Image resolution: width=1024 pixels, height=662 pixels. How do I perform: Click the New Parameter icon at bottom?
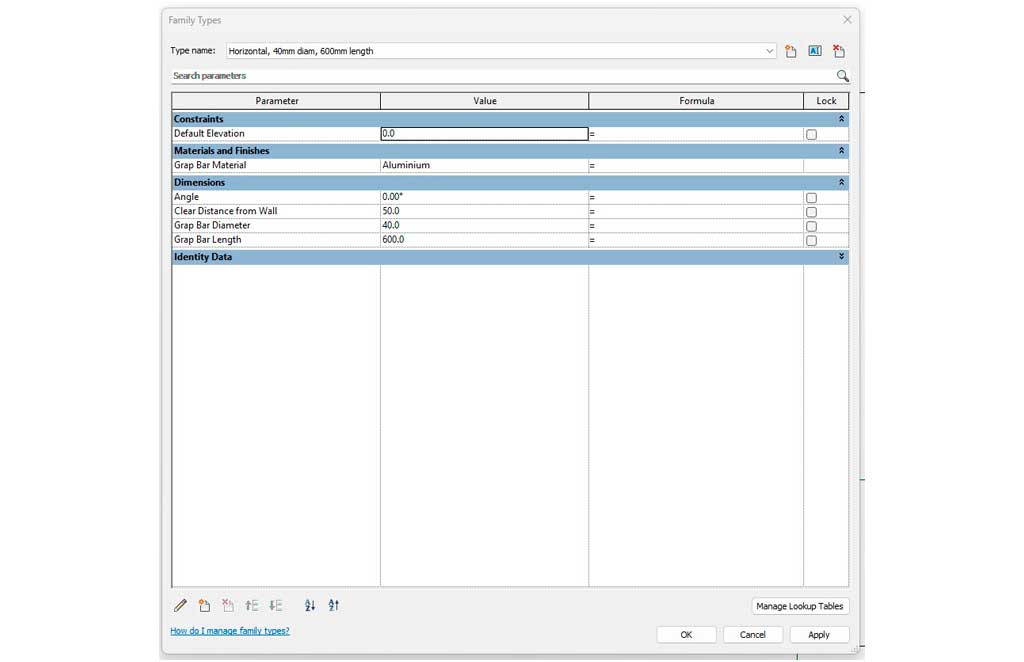(x=204, y=605)
